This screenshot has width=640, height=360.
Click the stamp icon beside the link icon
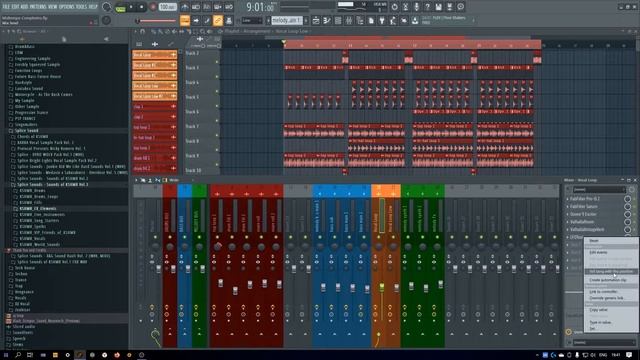point(229,20)
